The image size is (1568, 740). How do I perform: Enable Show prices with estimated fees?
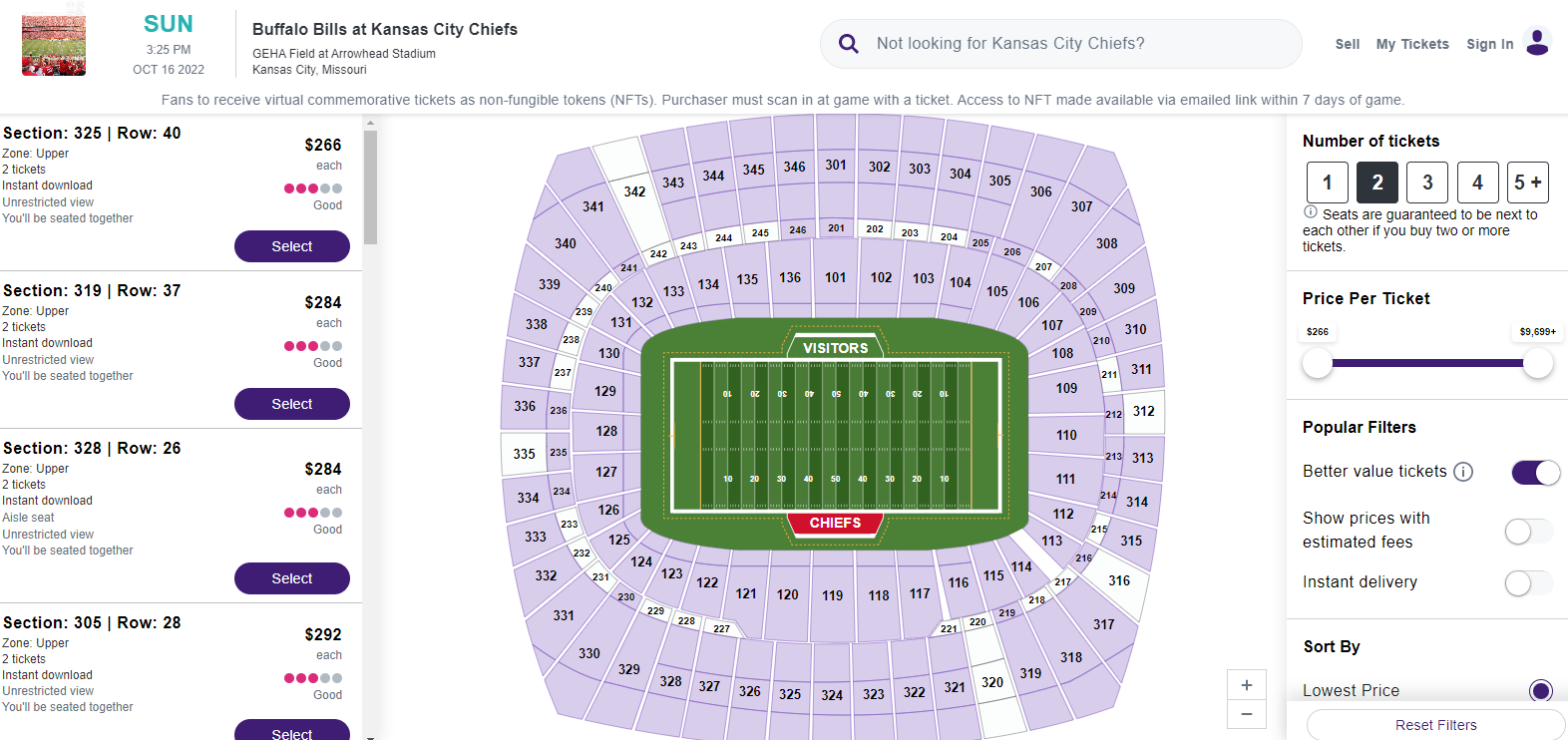(x=1528, y=532)
